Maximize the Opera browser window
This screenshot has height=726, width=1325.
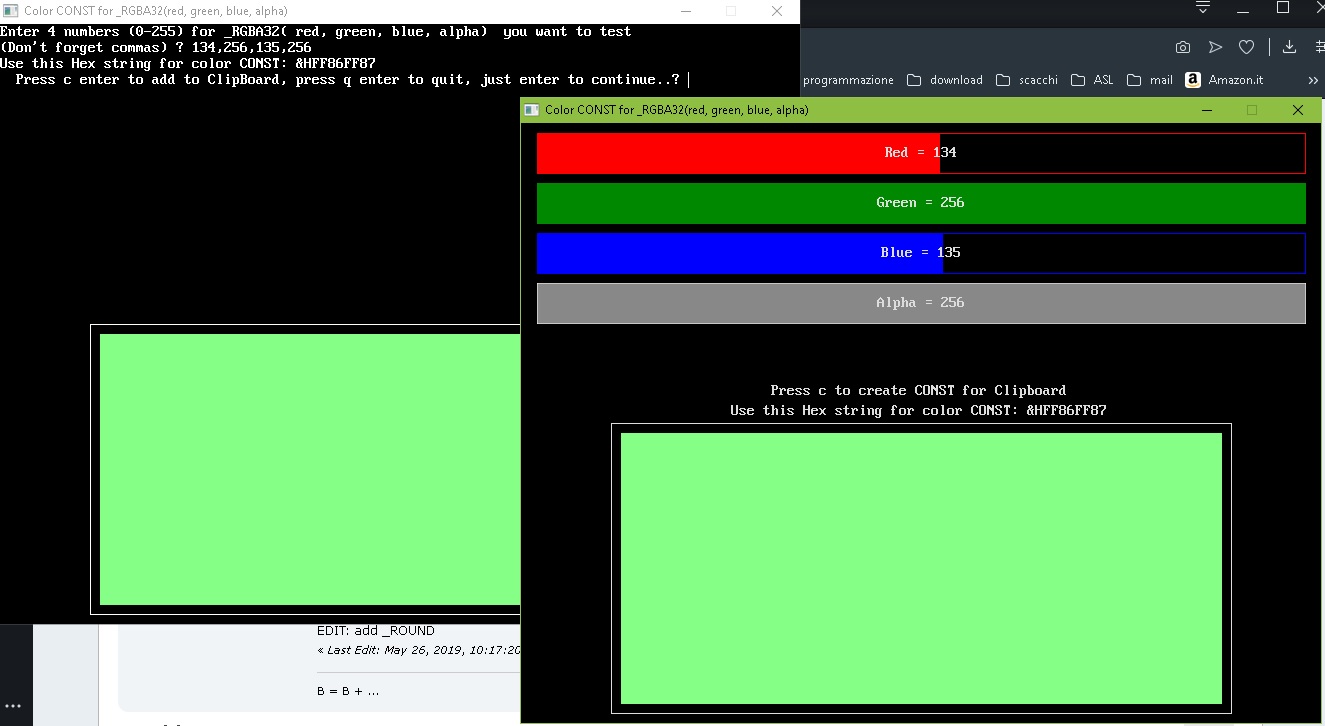[1283, 8]
